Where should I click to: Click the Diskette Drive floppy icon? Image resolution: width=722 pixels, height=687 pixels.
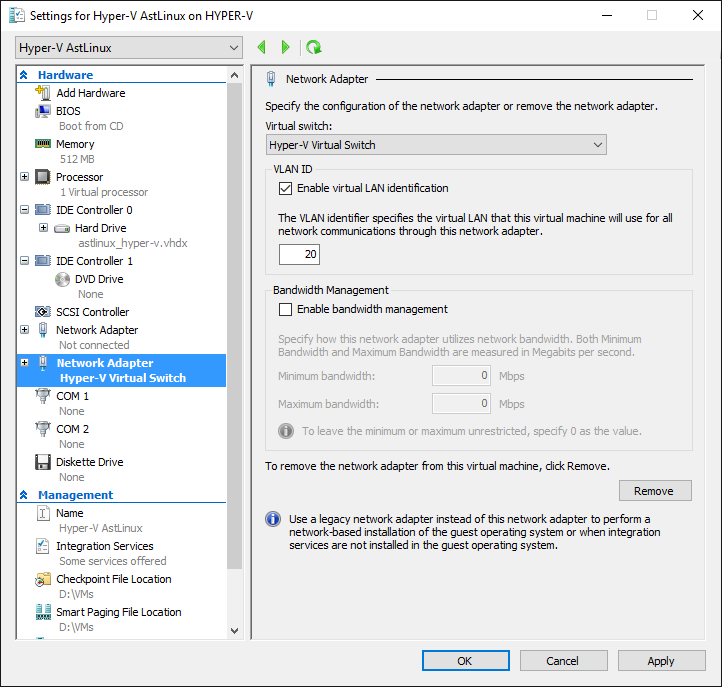(43, 462)
